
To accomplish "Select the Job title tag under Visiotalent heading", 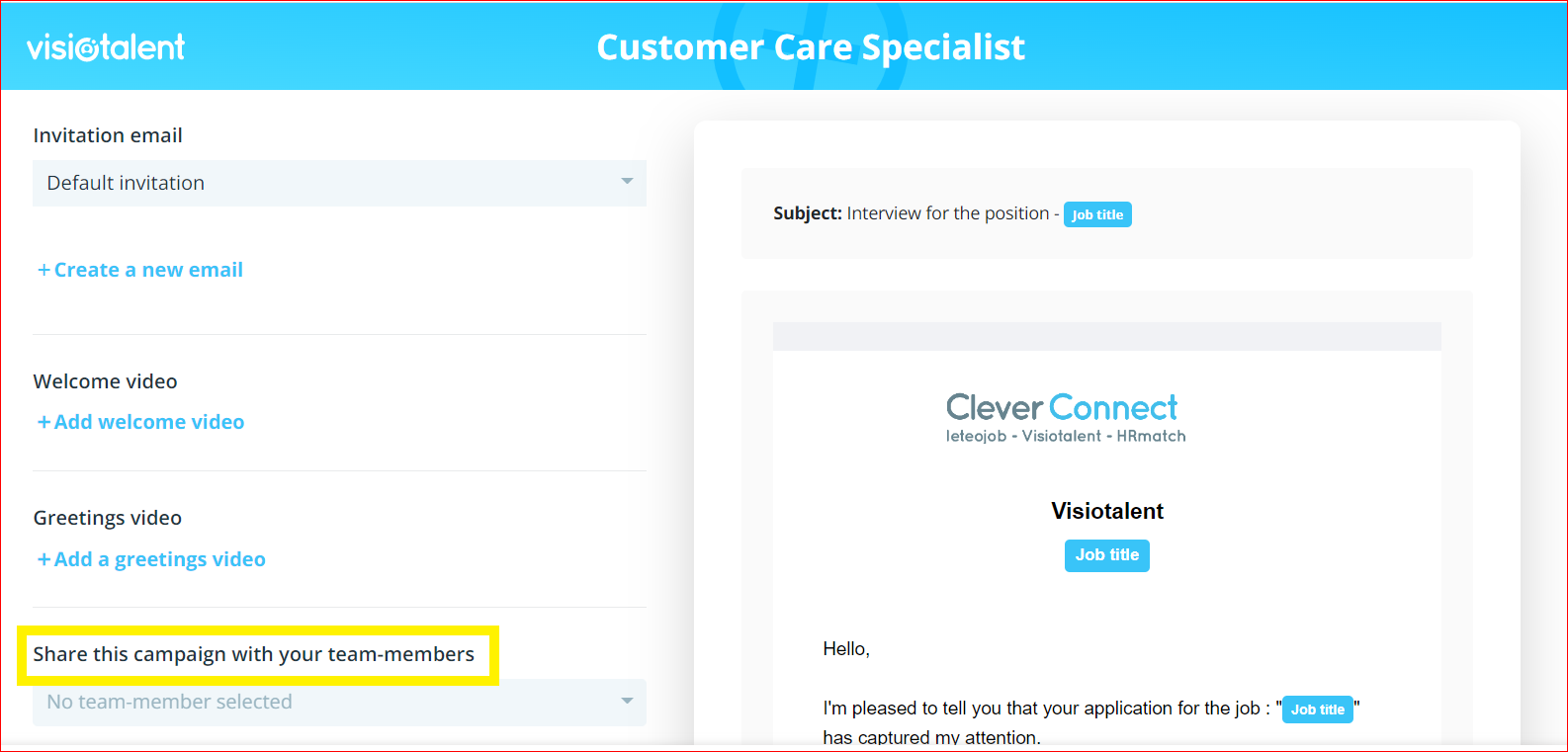I will (1106, 555).
